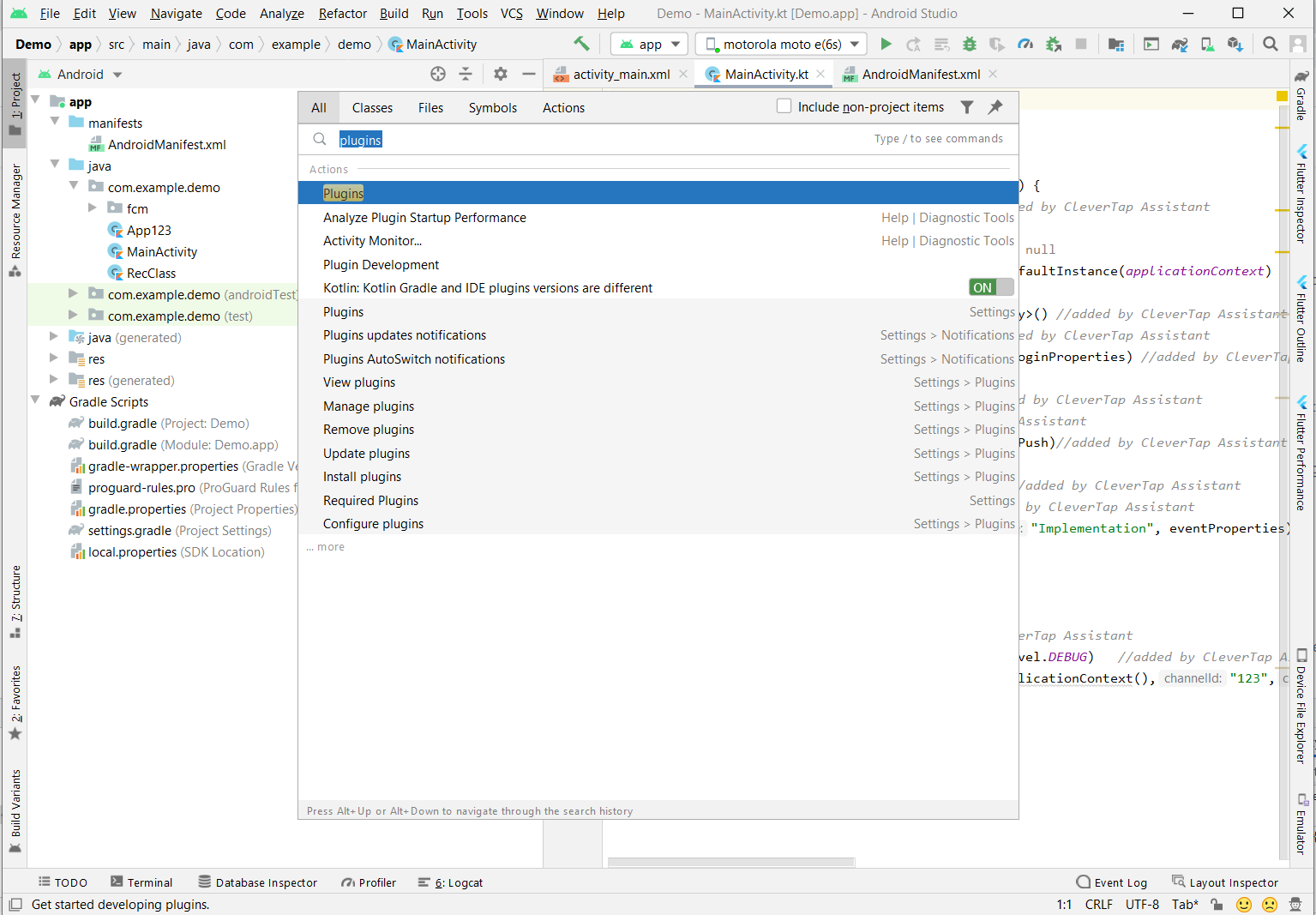Collapse the com.example.demo package
The width and height of the screenshot is (1316, 915).
click(x=74, y=187)
